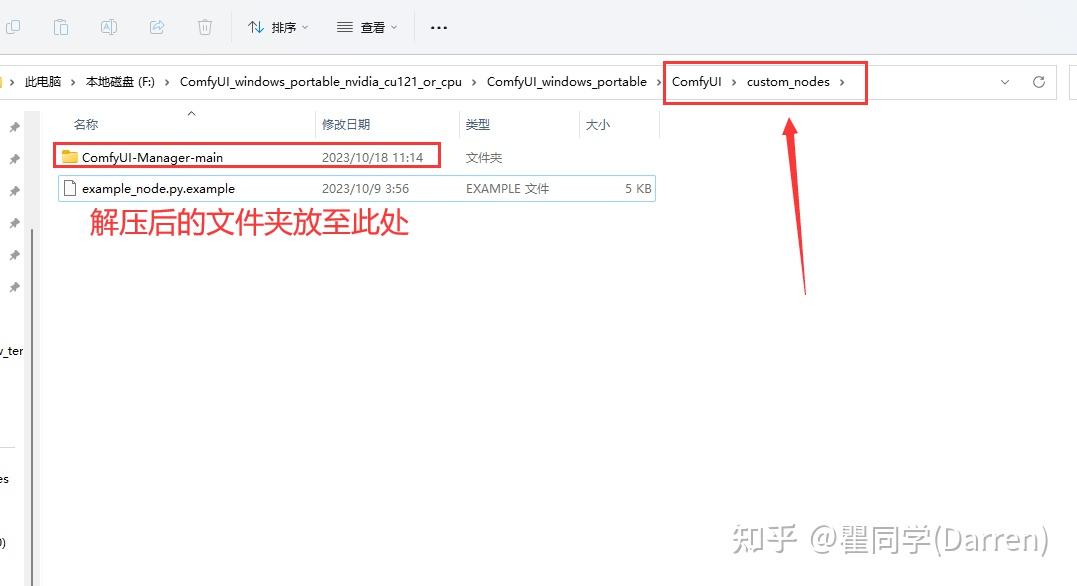The height and width of the screenshot is (586, 1077).
Task: Click a pinned item in the sidebar
Action: point(14,128)
